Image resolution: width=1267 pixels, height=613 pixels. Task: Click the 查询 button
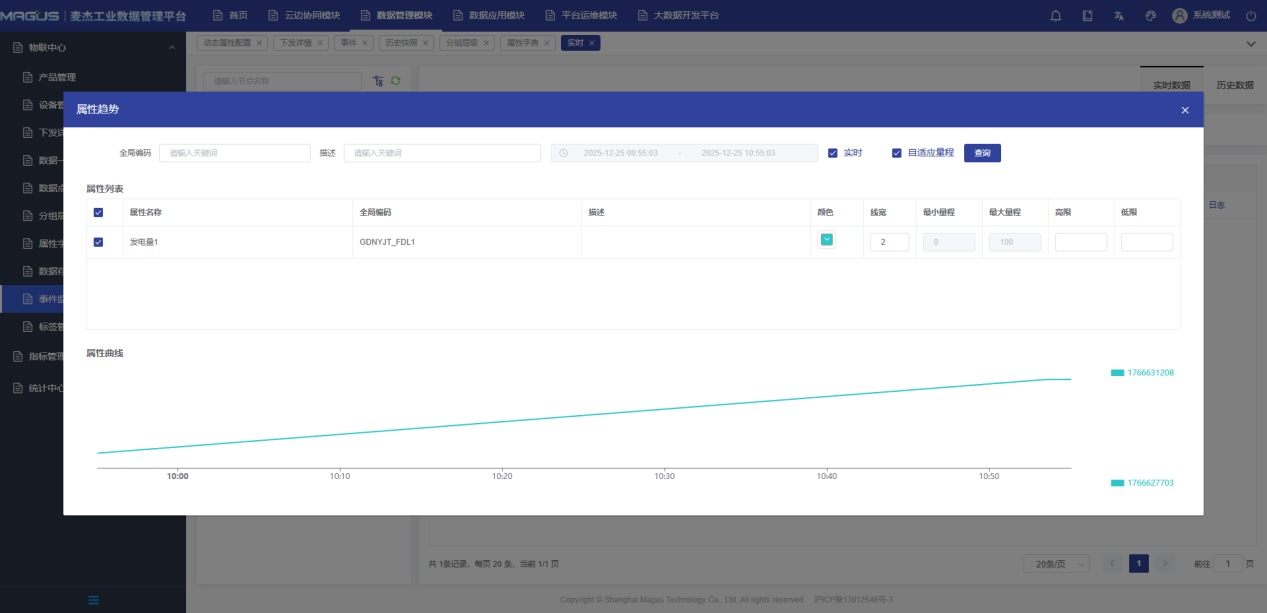(x=982, y=153)
